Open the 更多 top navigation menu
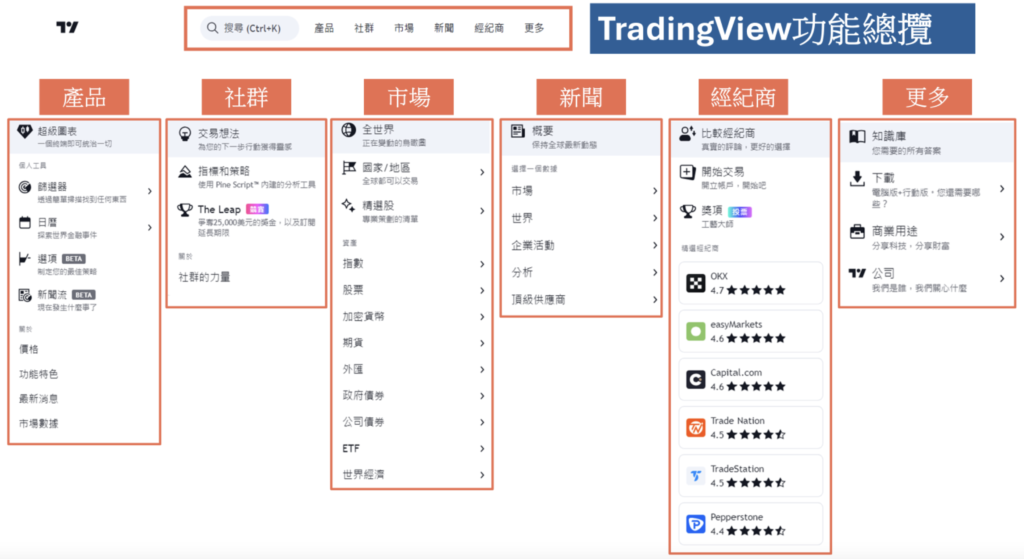 pyautogui.click(x=534, y=28)
